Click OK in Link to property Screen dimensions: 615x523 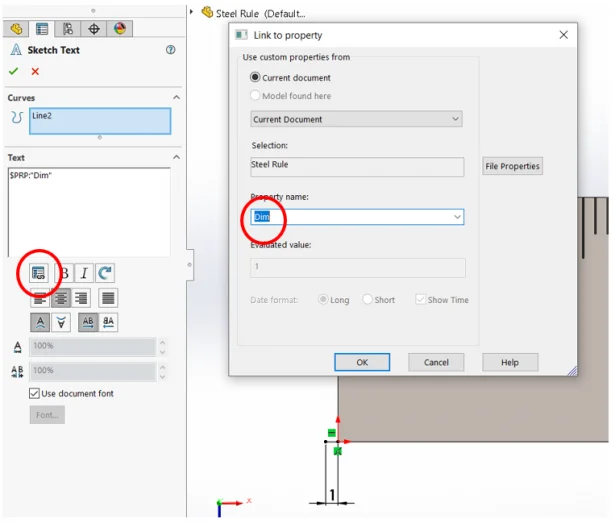pyautogui.click(x=362, y=362)
